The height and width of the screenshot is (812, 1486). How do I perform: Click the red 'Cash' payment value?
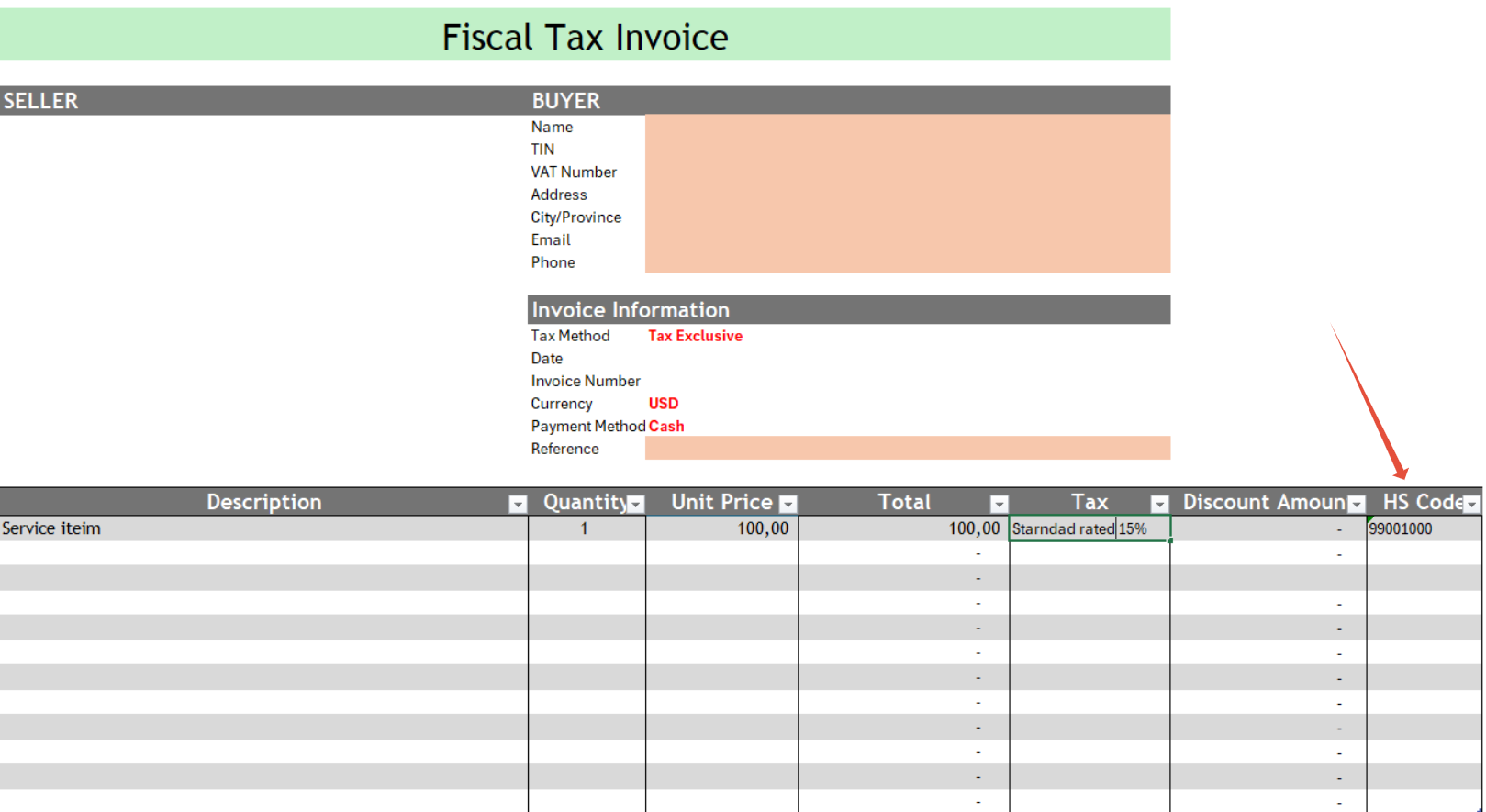coord(666,426)
